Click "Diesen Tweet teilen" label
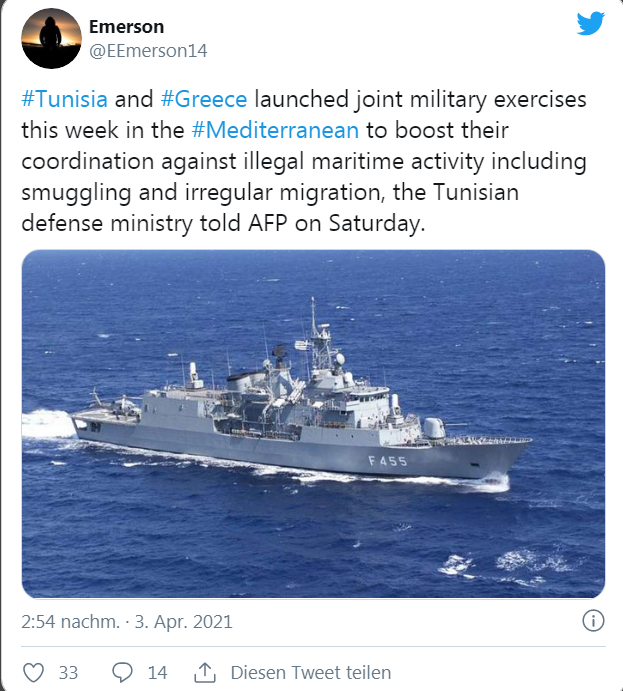 [x=310, y=672]
